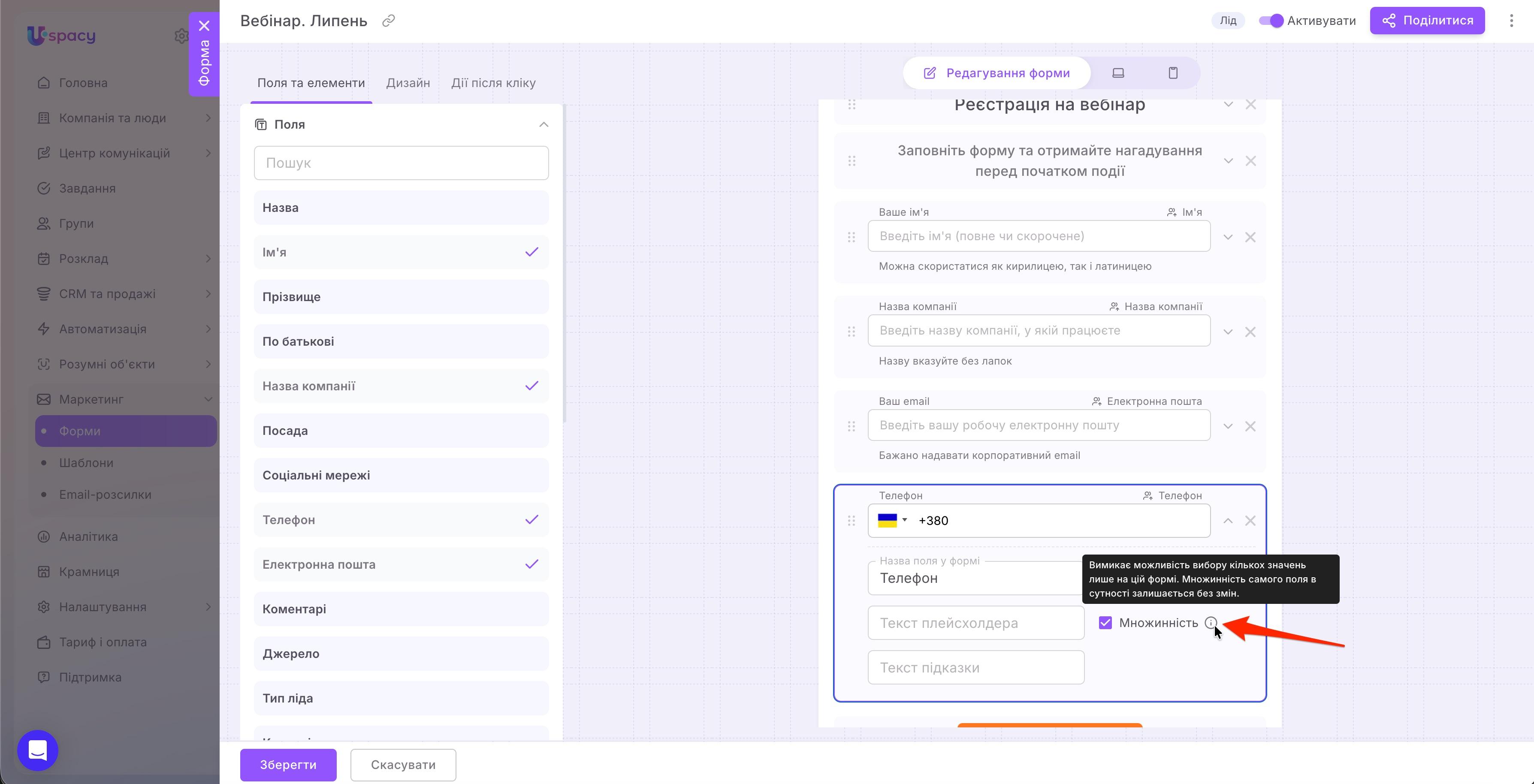The image size is (1534, 784).
Task: Select Редагування форми mode
Action: pos(996,72)
